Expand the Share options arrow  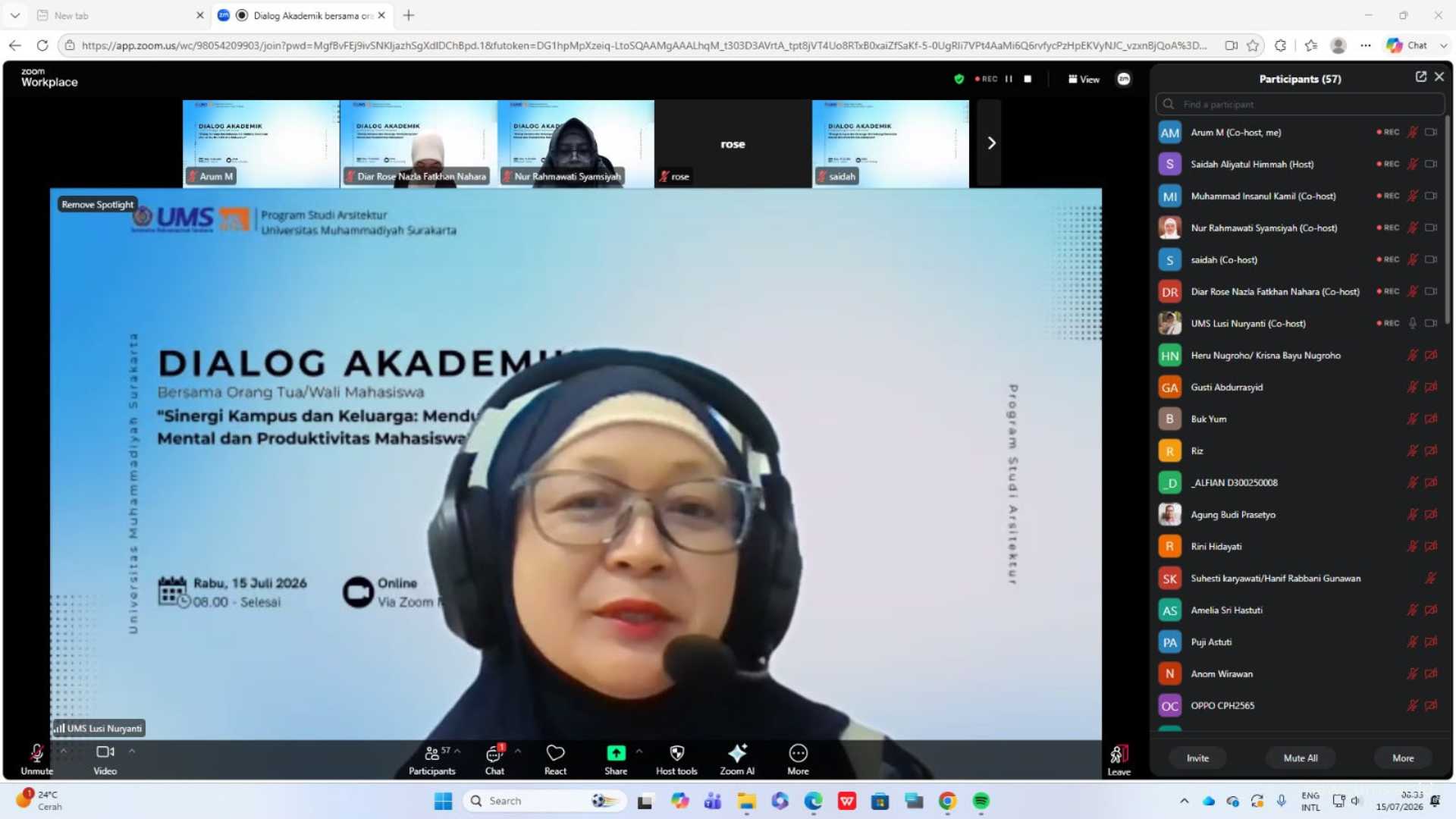(639, 751)
